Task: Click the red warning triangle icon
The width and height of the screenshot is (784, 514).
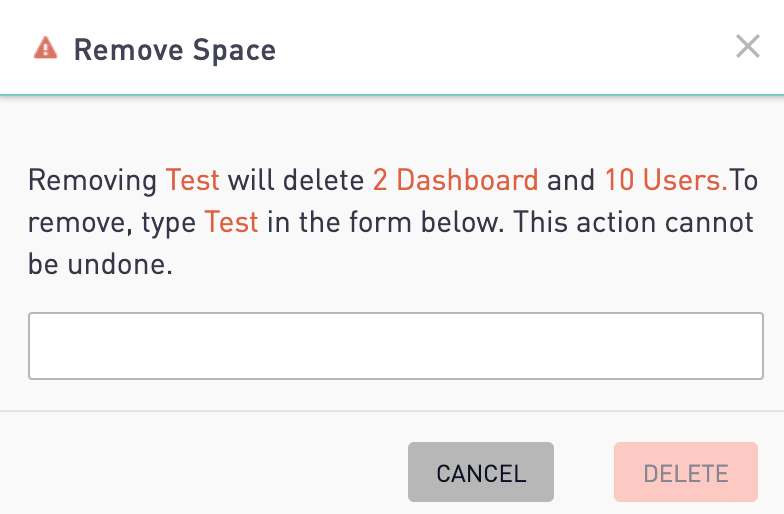Action: (x=45, y=48)
